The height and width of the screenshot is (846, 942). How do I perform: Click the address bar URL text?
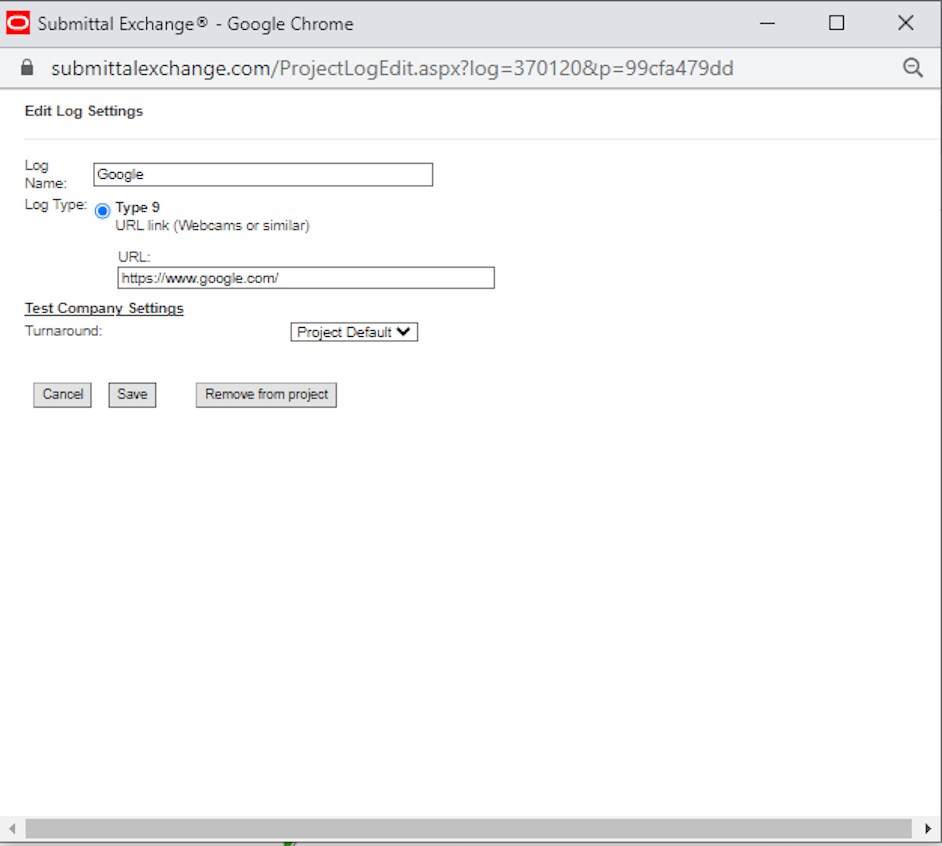tap(392, 68)
